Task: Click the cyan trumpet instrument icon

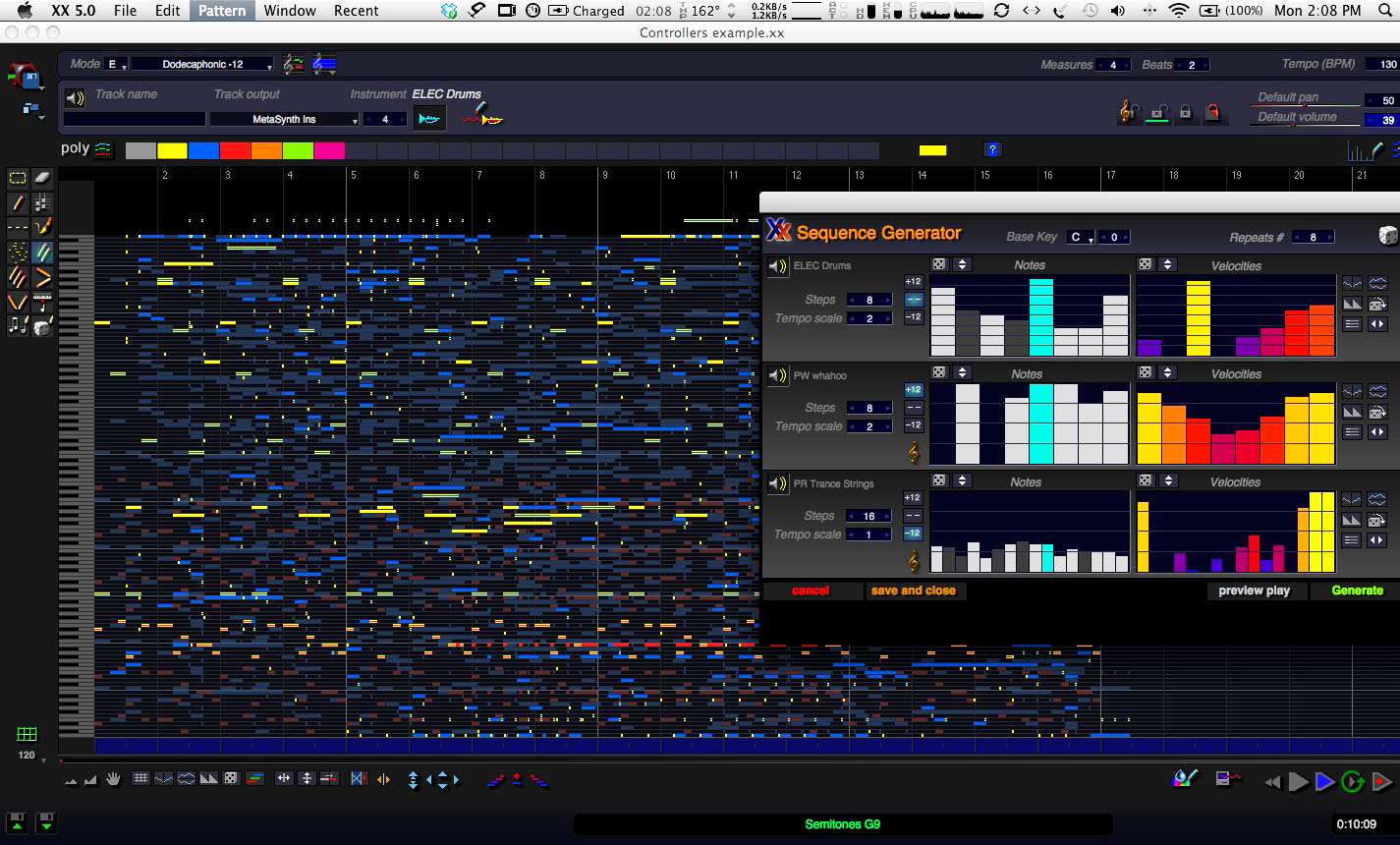Action: click(x=429, y=119)
